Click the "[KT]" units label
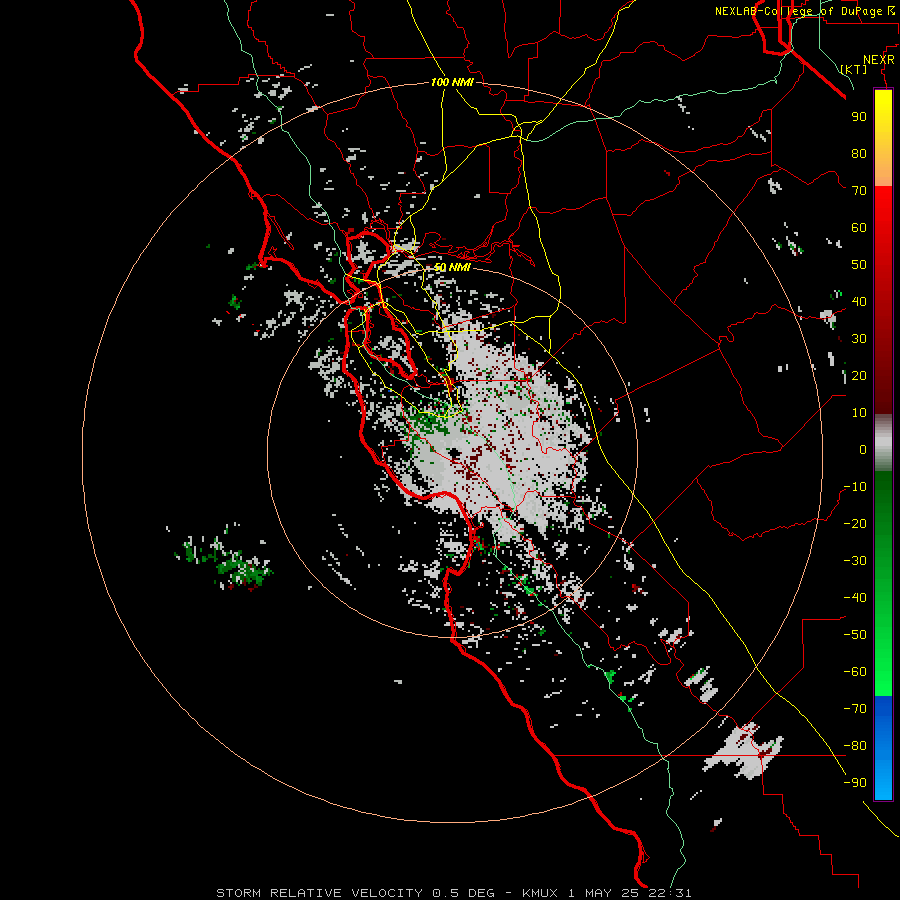 [x=853, y=69]
